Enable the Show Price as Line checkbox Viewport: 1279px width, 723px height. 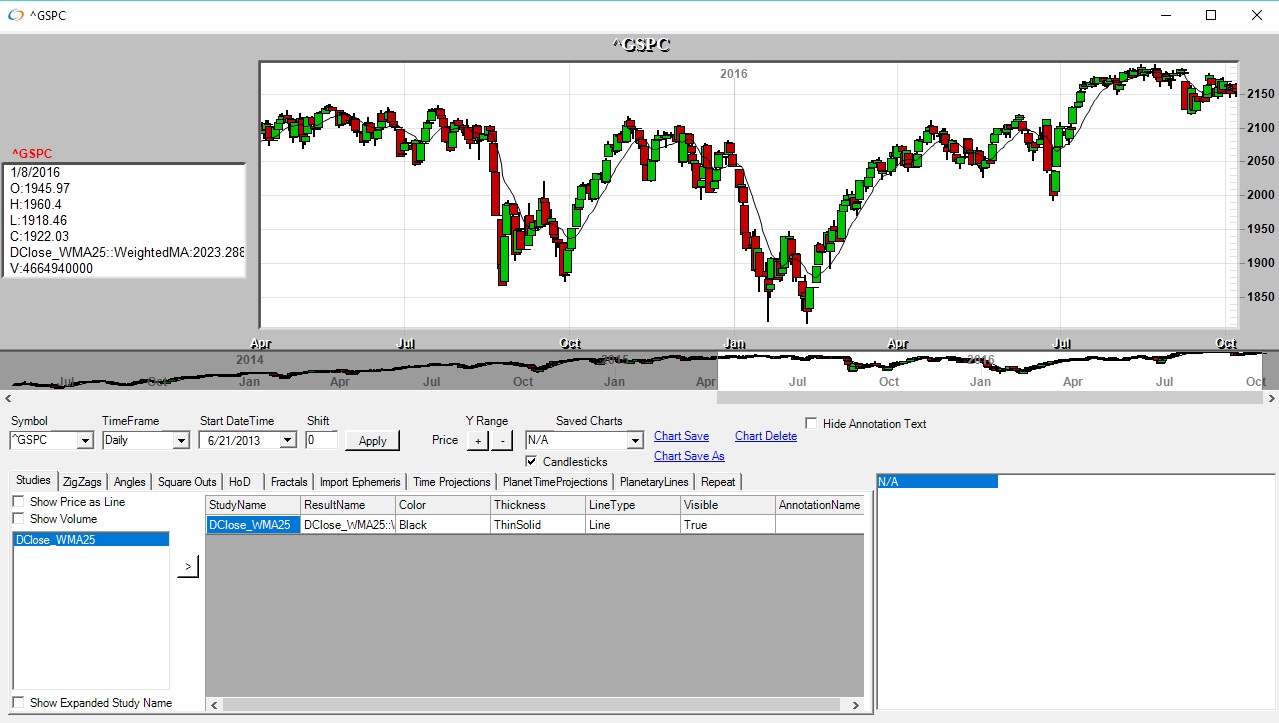(19, 502)
